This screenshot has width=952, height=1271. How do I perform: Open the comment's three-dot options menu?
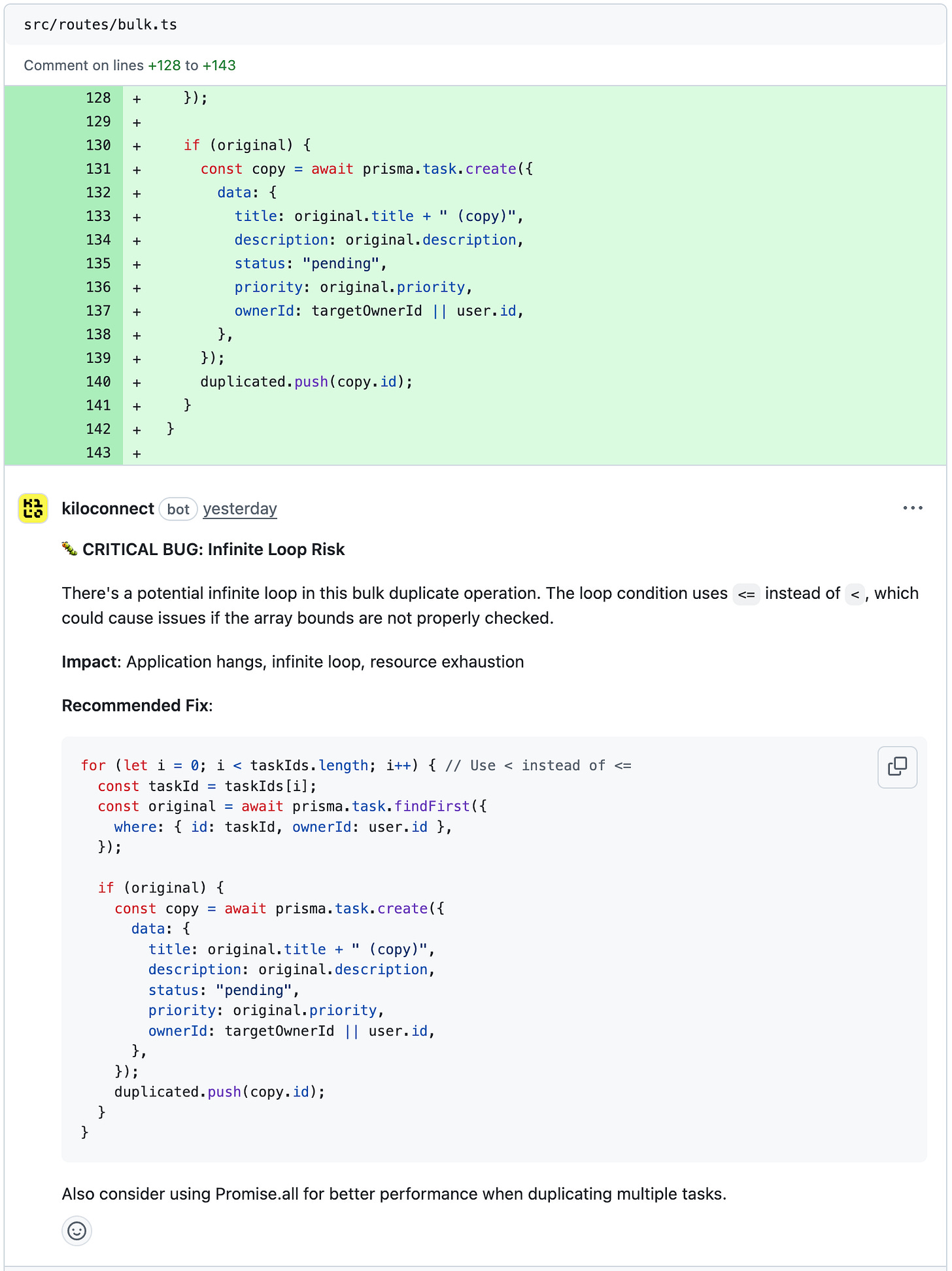(912, 508)
